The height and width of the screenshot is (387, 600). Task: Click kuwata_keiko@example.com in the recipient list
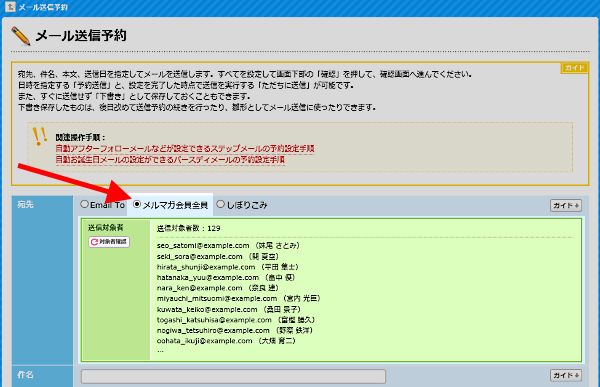coord(207,309)
